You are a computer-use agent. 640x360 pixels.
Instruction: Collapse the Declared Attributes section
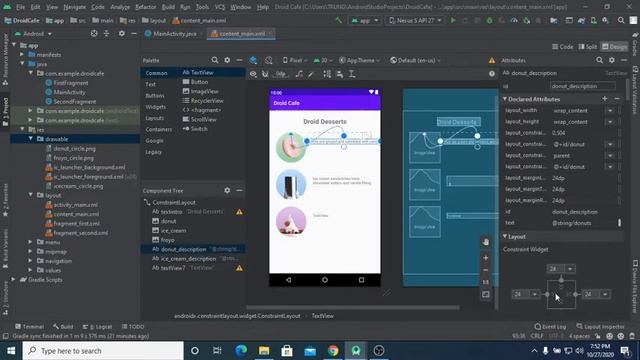click(x=505, y=99)
